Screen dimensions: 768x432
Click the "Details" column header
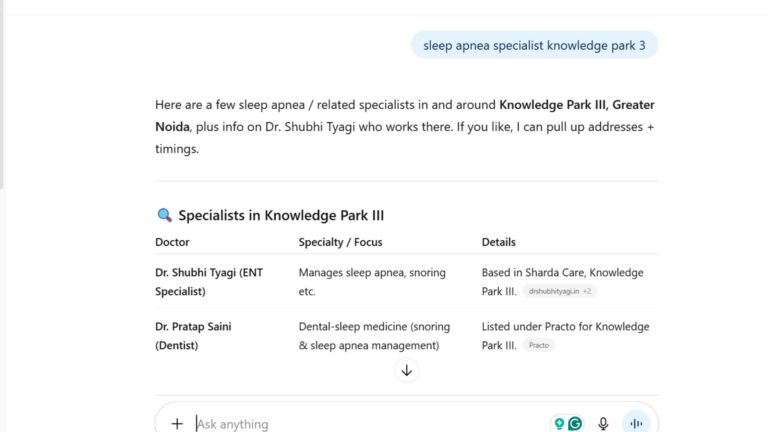click(499, 242)
